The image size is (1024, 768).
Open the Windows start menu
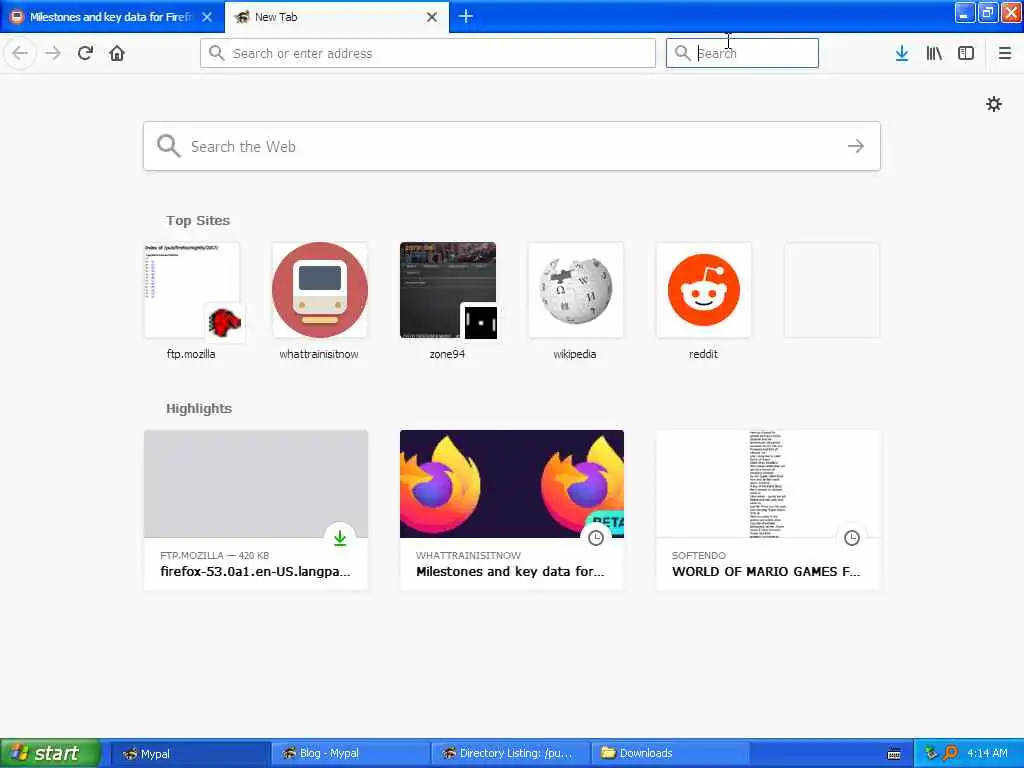tap(50, 753)
